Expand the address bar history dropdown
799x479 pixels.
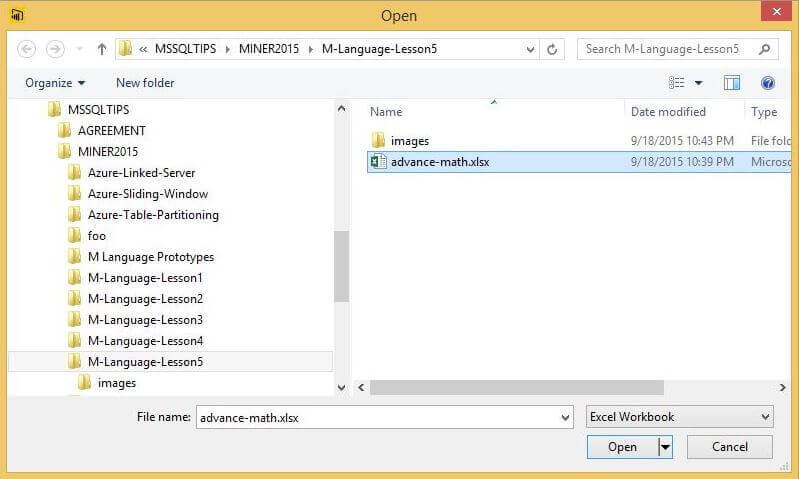[530, 49]
